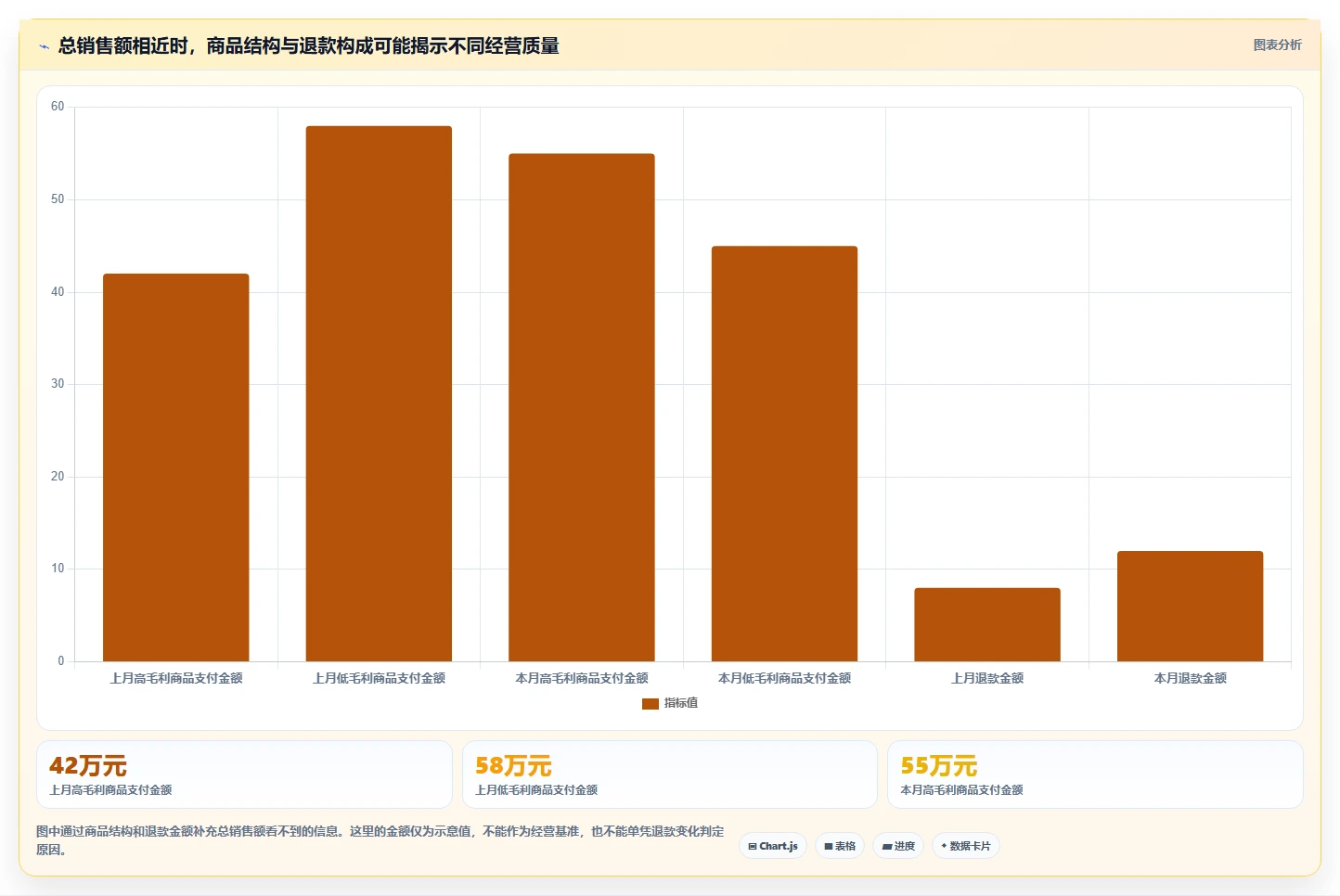
Task: Click the 58万元 data card value
Action: pyautogui.click(x=513, y=766)
